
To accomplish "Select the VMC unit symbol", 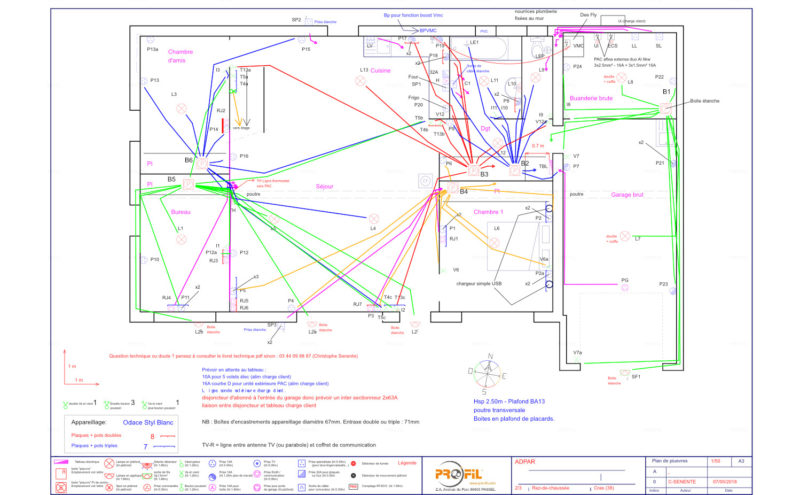I will (578, 46).
